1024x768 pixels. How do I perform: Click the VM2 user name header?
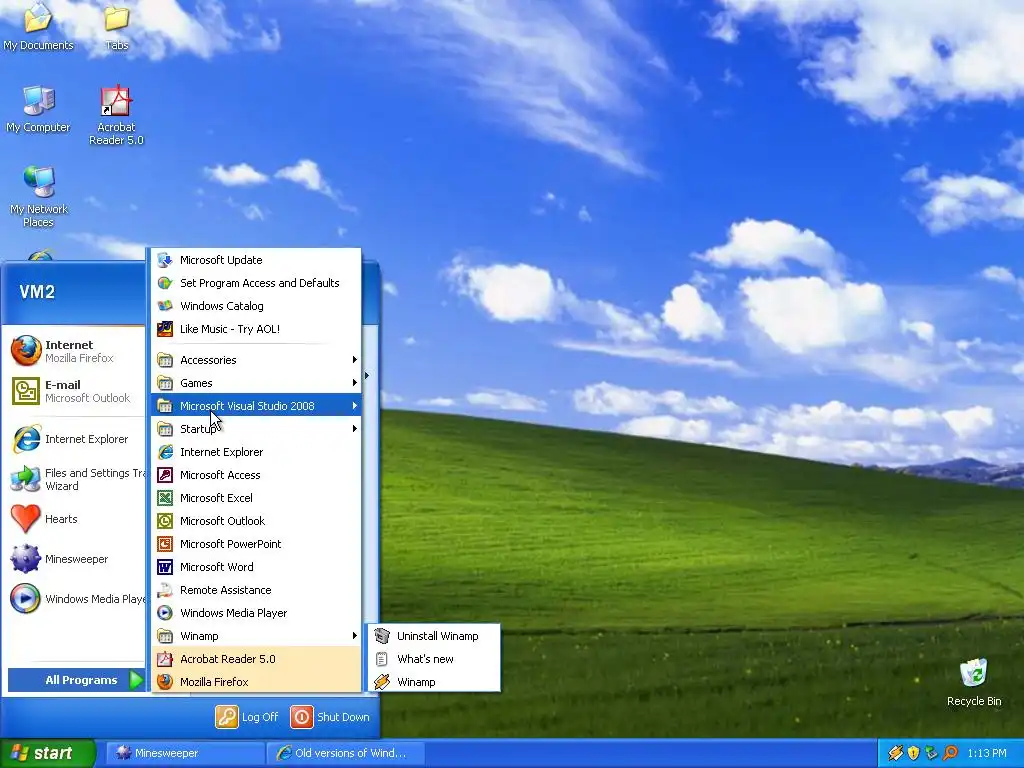(x=37, y=292)
